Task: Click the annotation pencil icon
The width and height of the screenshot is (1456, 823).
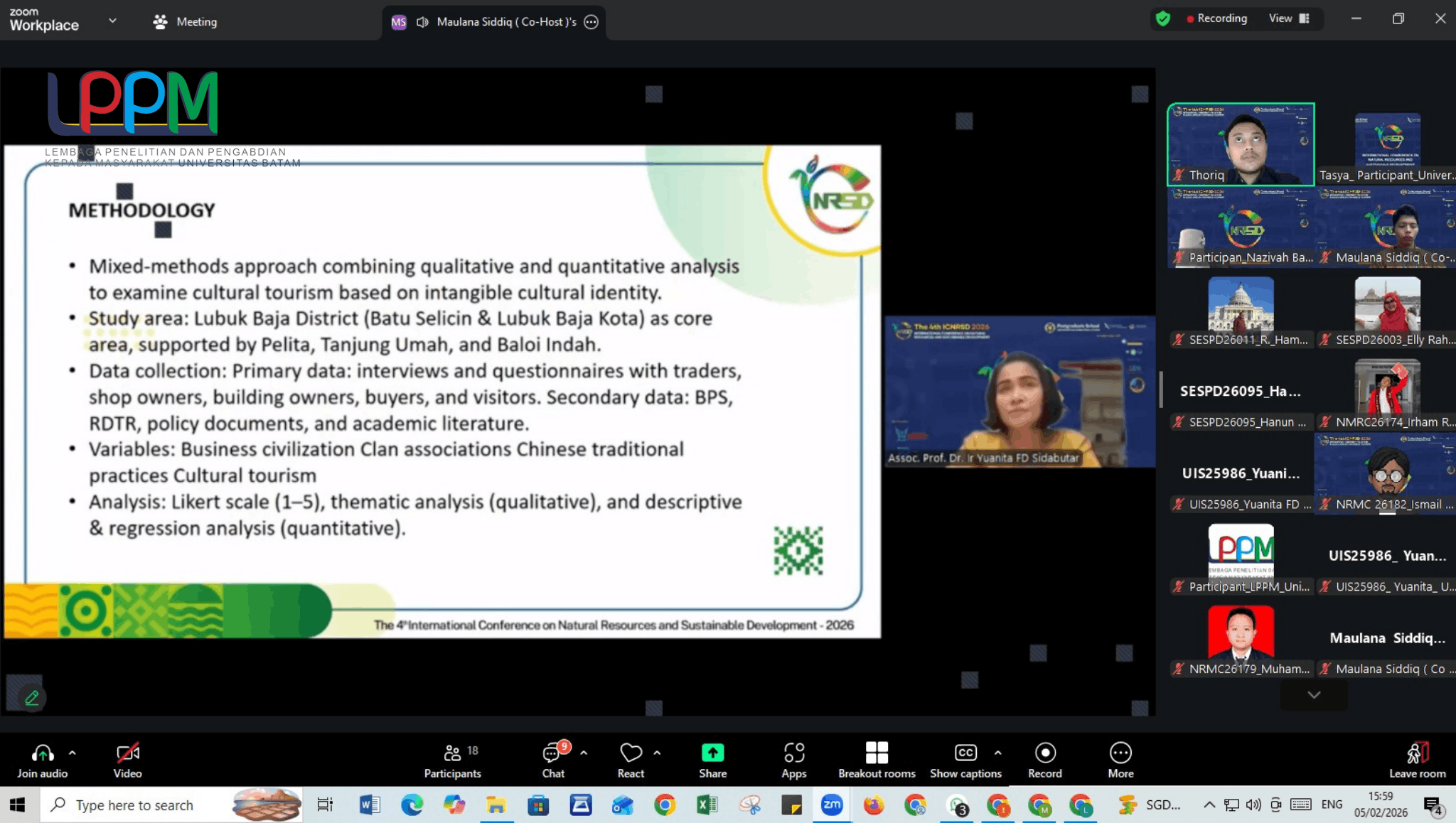Action: (31, 698)
